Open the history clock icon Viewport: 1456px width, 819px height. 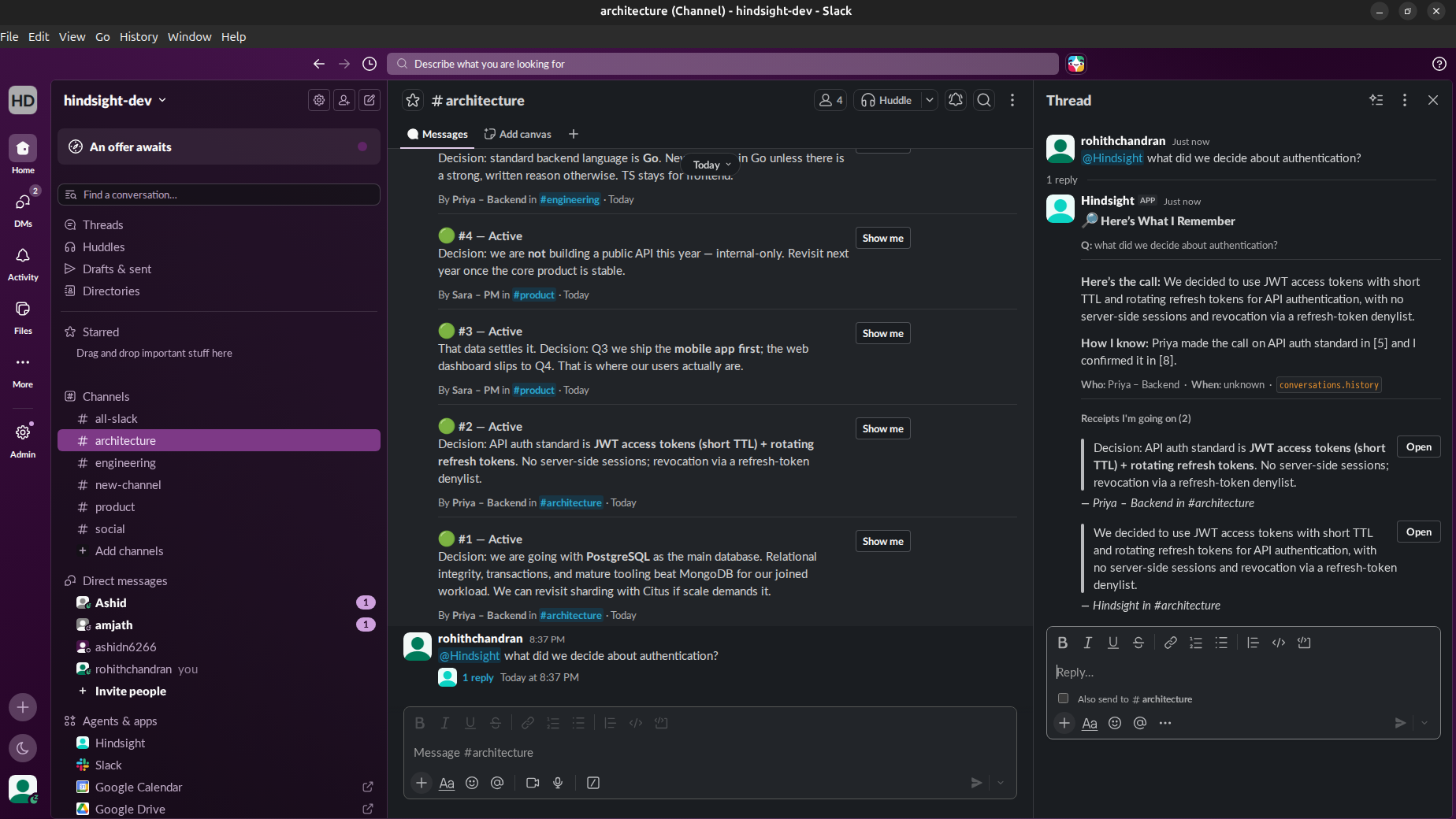pos(370,64)
